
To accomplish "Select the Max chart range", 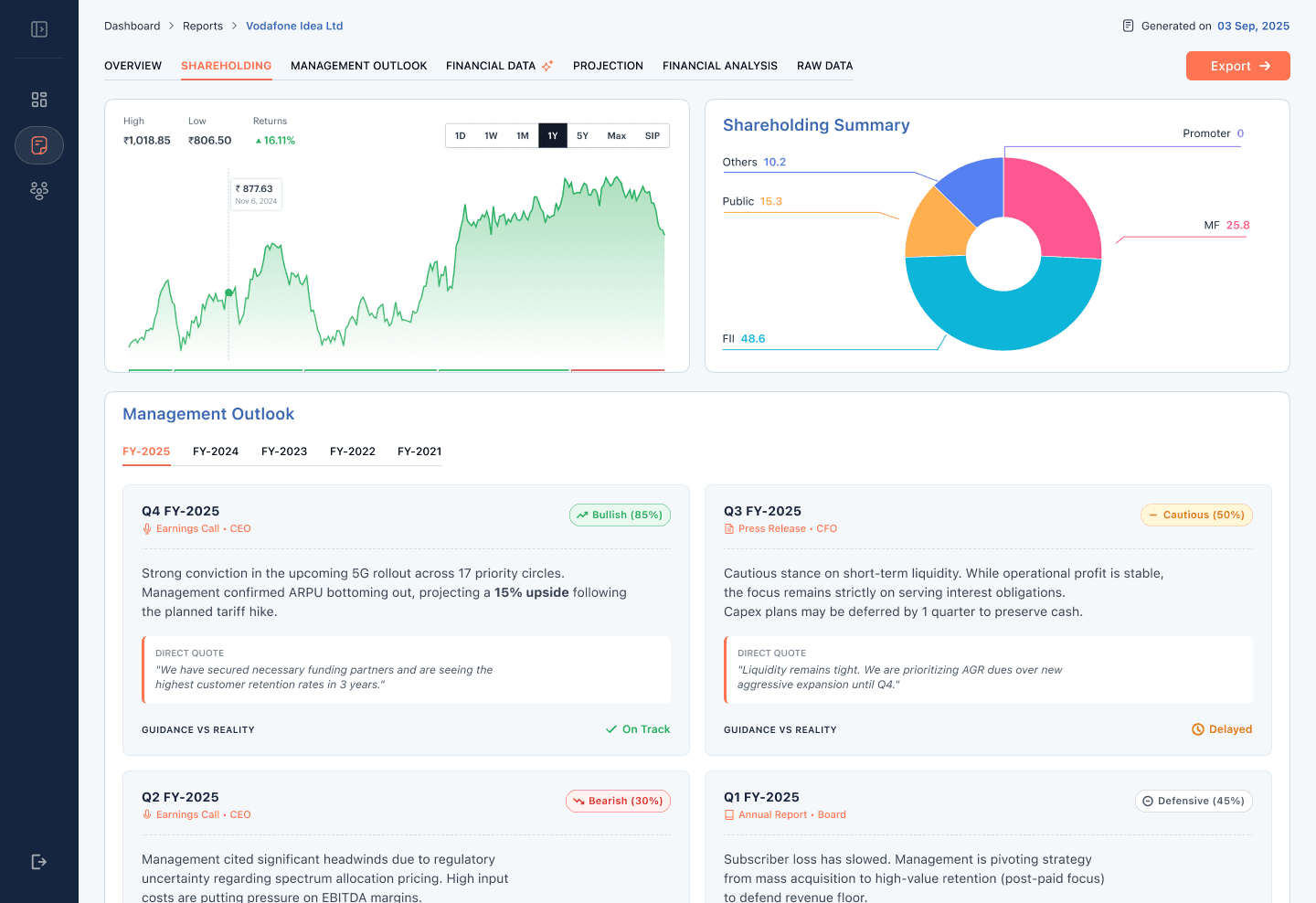I will click(617, 136).
